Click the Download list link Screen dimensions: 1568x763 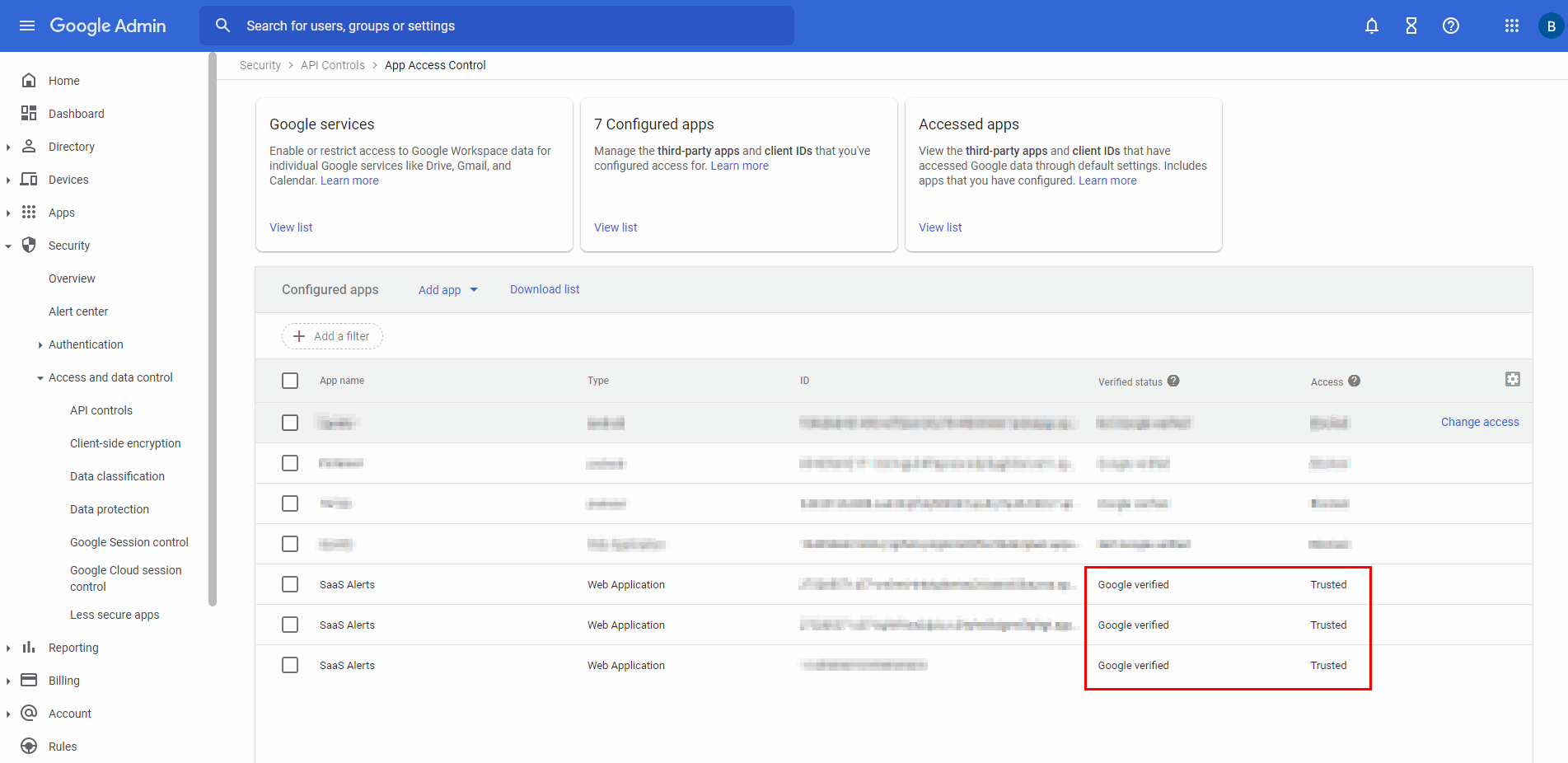coord(545,289)
